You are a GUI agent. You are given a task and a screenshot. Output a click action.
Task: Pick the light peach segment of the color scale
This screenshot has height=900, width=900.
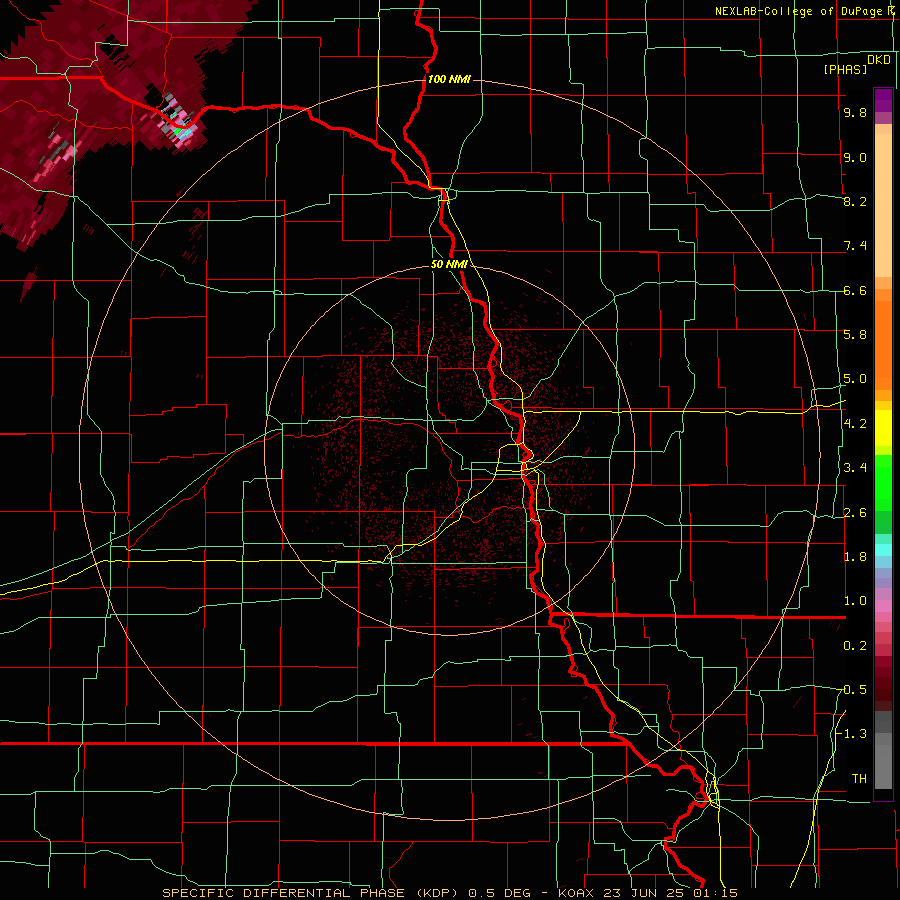883,205
